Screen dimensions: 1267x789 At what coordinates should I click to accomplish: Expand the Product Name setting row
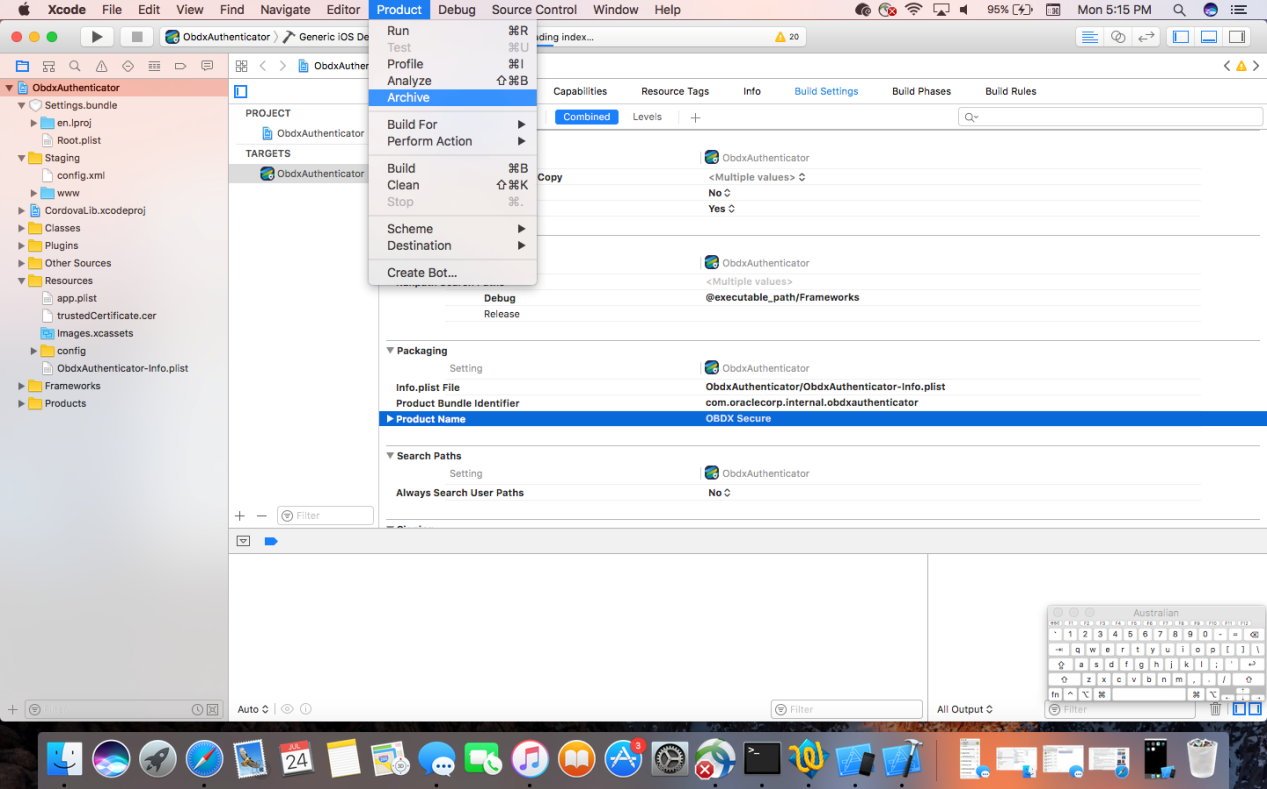coord(390,419)
